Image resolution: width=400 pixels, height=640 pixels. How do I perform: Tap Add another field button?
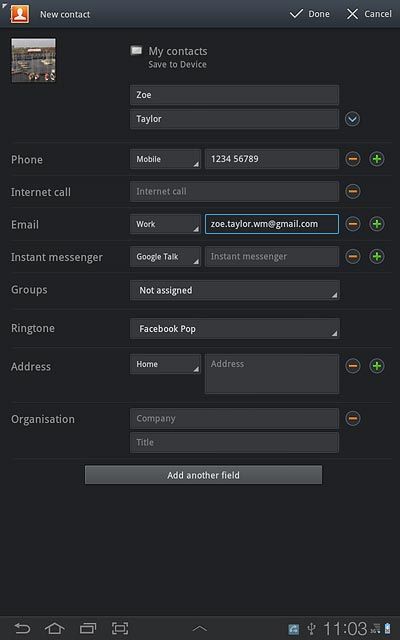point(203,475)
